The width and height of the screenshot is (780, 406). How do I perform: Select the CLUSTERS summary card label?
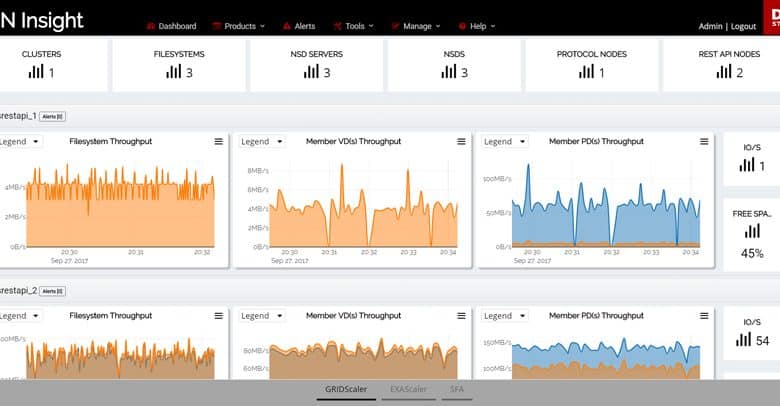pos(41,54)
